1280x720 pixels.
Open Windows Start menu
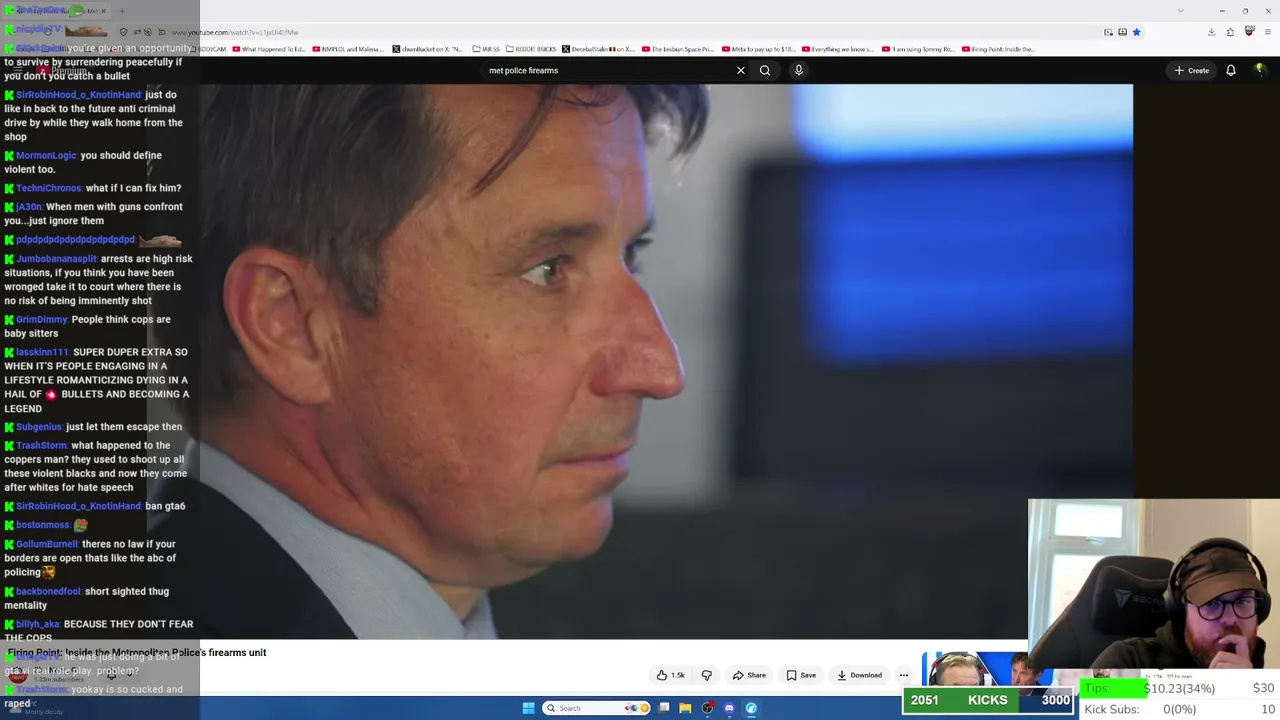pos(528,708)
